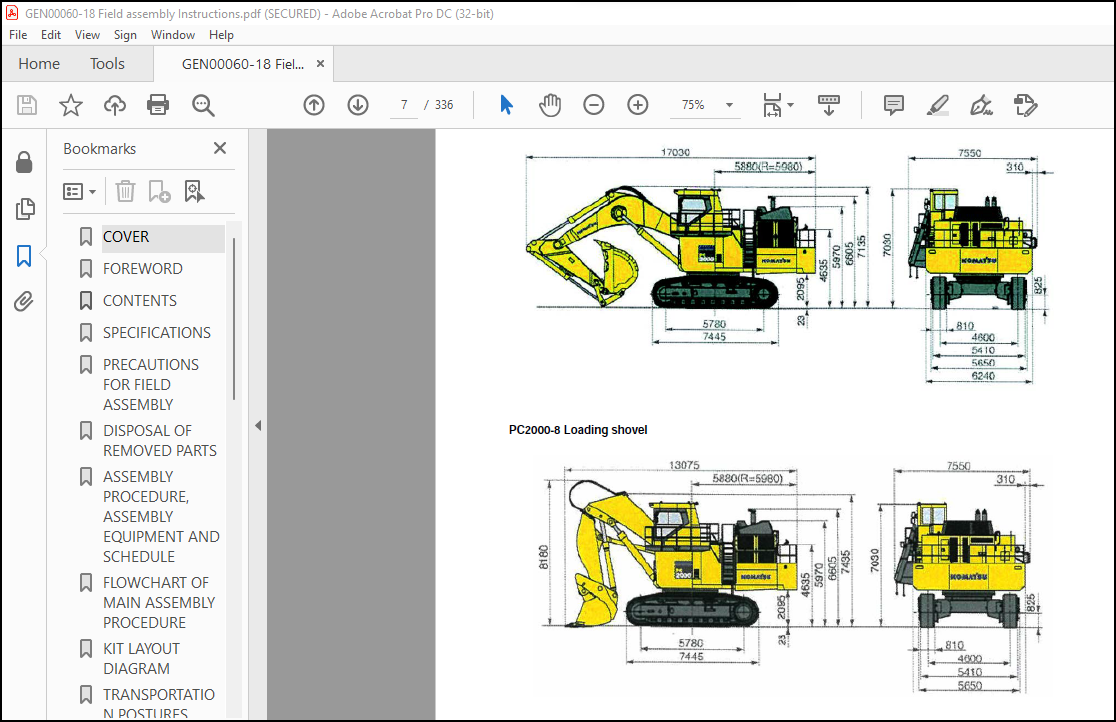Open the page thumbnails panel
The width and height of the screenshot is (1116, 722).
tap(24, 209)
